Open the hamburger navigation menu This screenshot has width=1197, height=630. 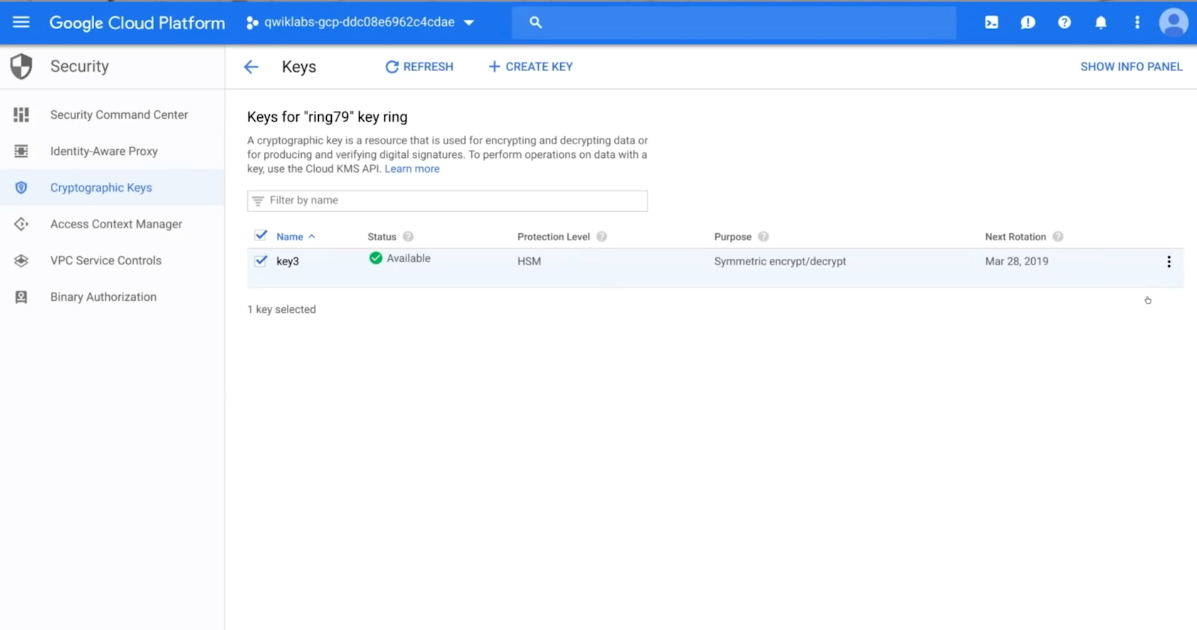pos(21,22)
